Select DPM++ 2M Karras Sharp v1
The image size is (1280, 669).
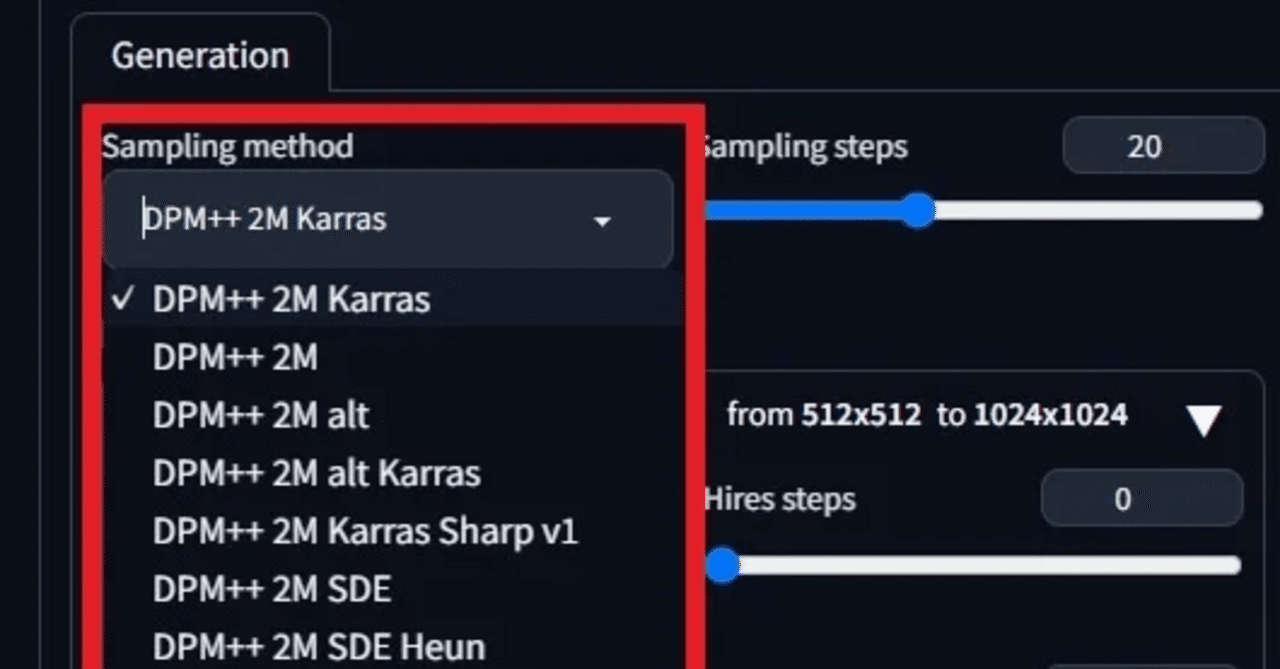point(364,531)
